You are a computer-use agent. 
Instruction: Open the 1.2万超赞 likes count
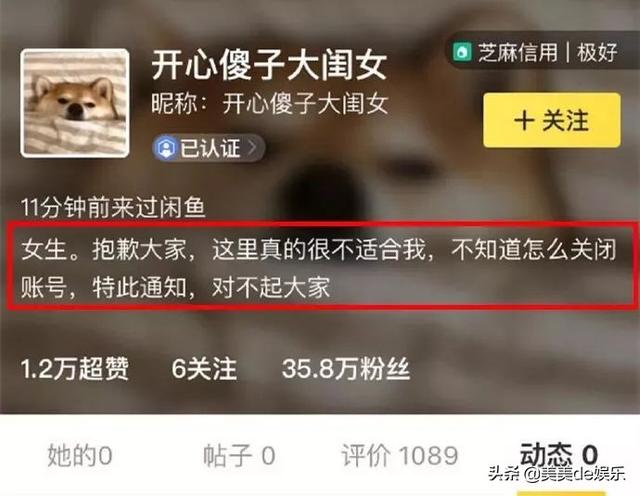(75, 369)
